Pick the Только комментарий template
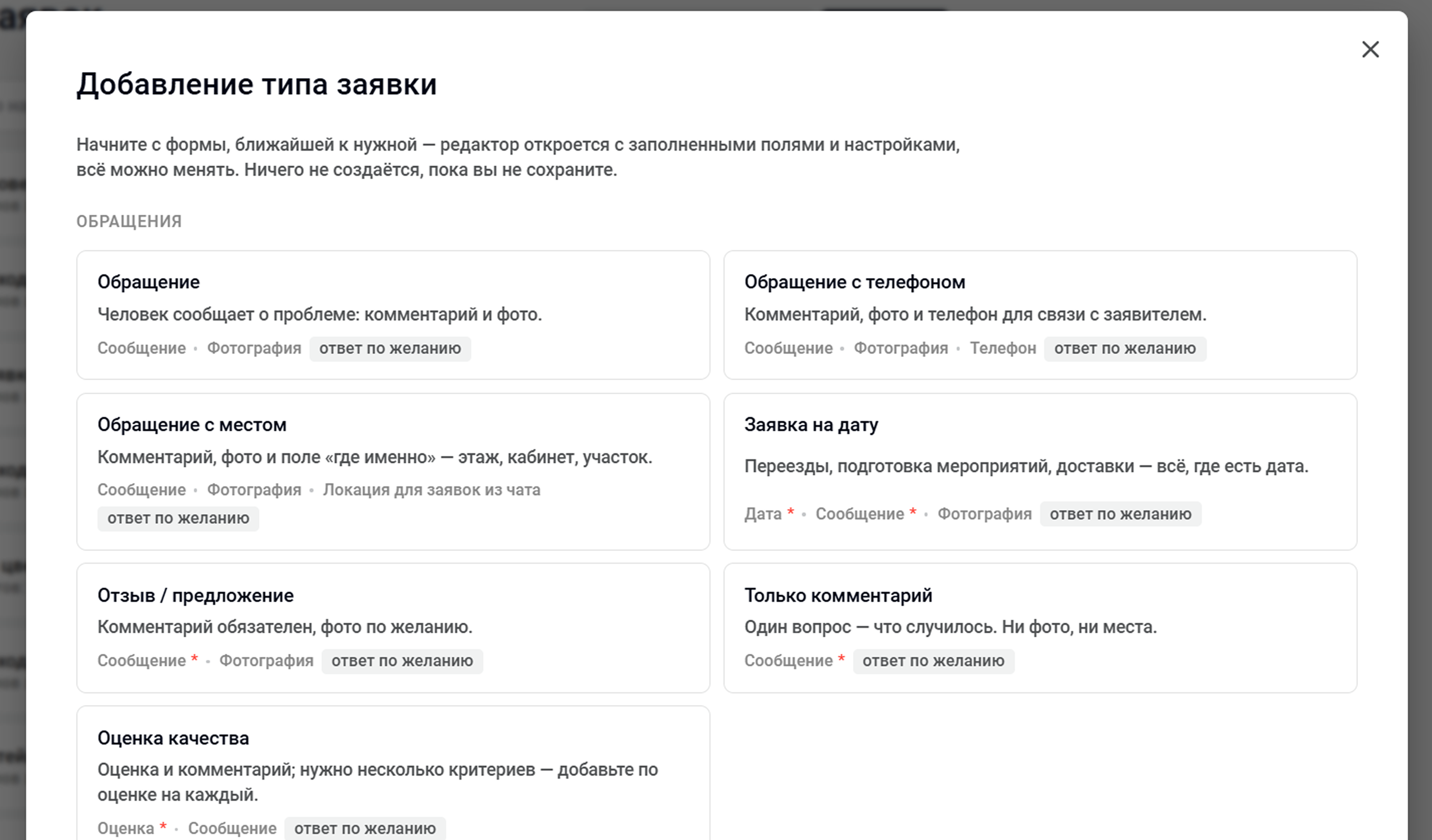 [1040, 628]
